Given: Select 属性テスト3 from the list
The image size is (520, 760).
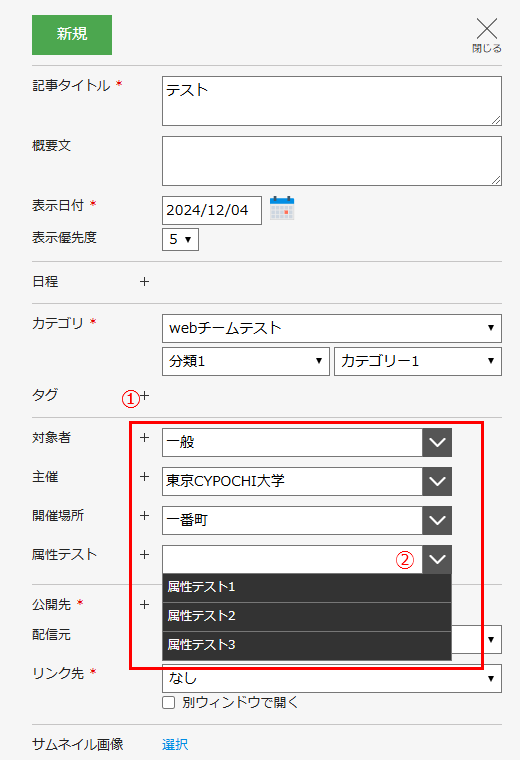Looking at the screenshot, I should pyautogui.click(x=307, y=646).
